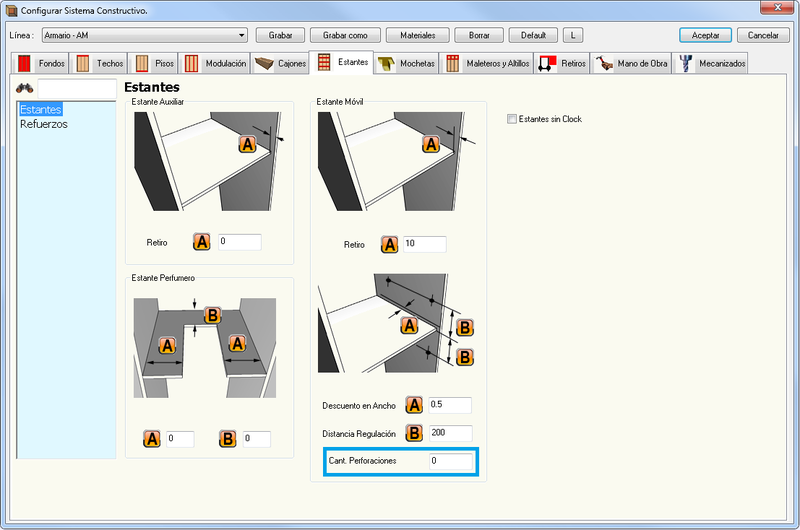Click the A badge next to Estante Auxiliar Retiro
Screen dimensions: 800x530
coord(202,242)
